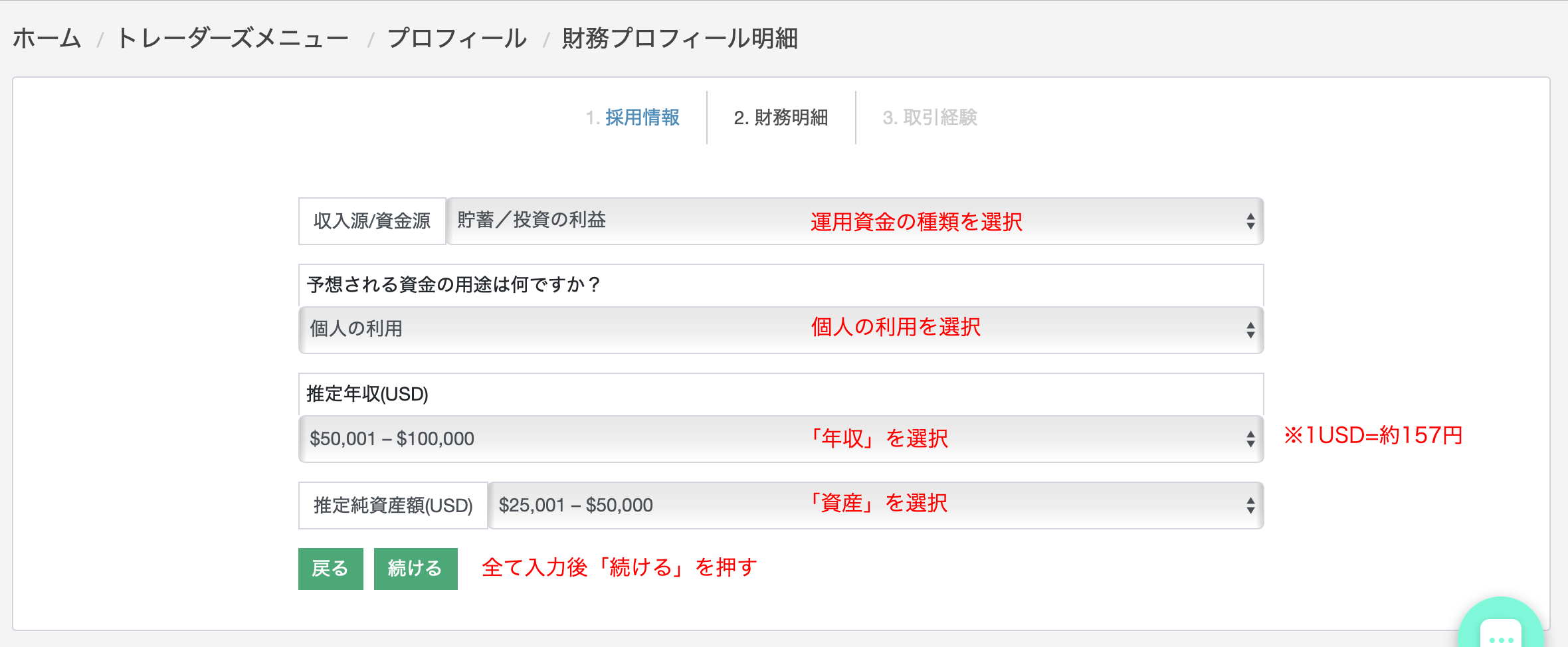1568x647 pixels.
Task: Go to the 3. 取引経験 step tab
Action: [x=930, y=118]
